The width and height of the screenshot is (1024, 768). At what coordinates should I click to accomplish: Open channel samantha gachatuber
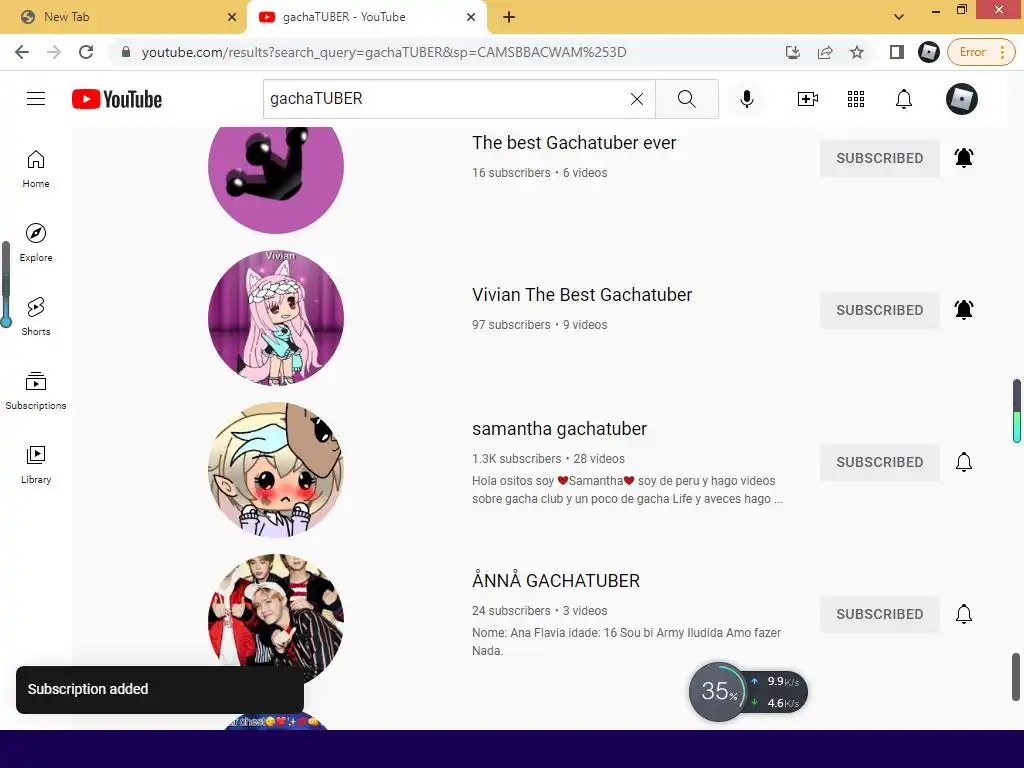tap(559, 428)
